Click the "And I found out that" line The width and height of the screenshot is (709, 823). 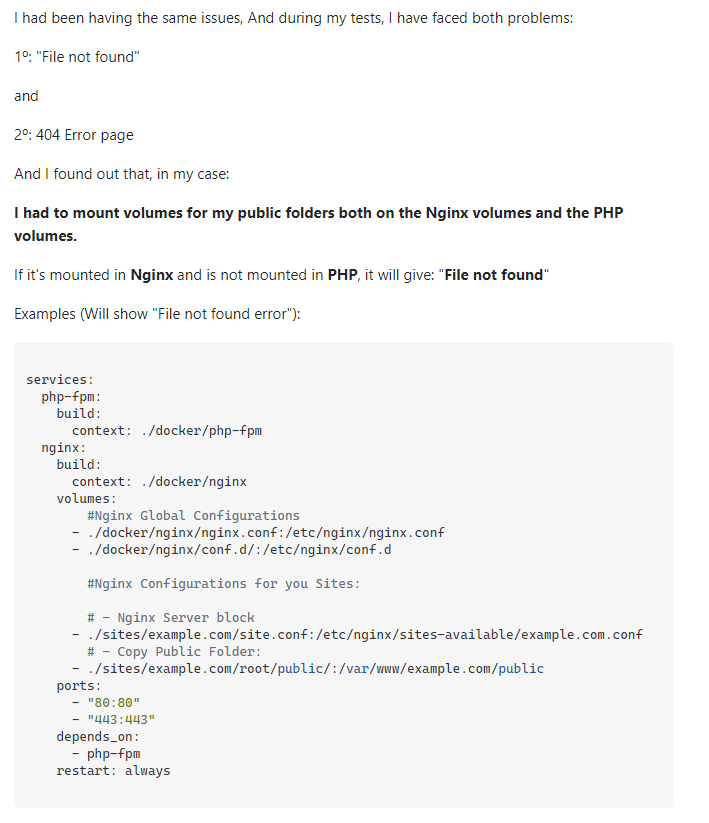(x=122, y=174)
